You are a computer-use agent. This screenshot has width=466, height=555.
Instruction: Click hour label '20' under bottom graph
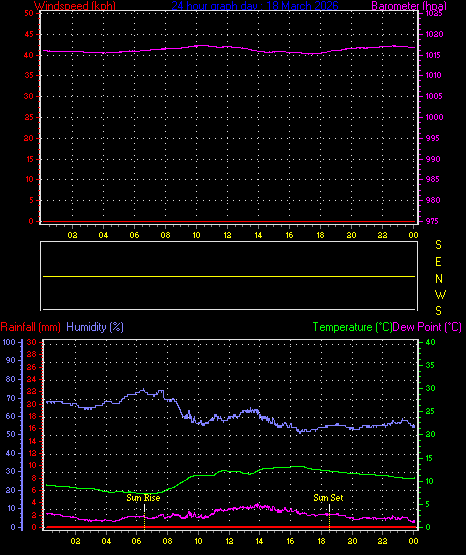click(x=352, y=541)
